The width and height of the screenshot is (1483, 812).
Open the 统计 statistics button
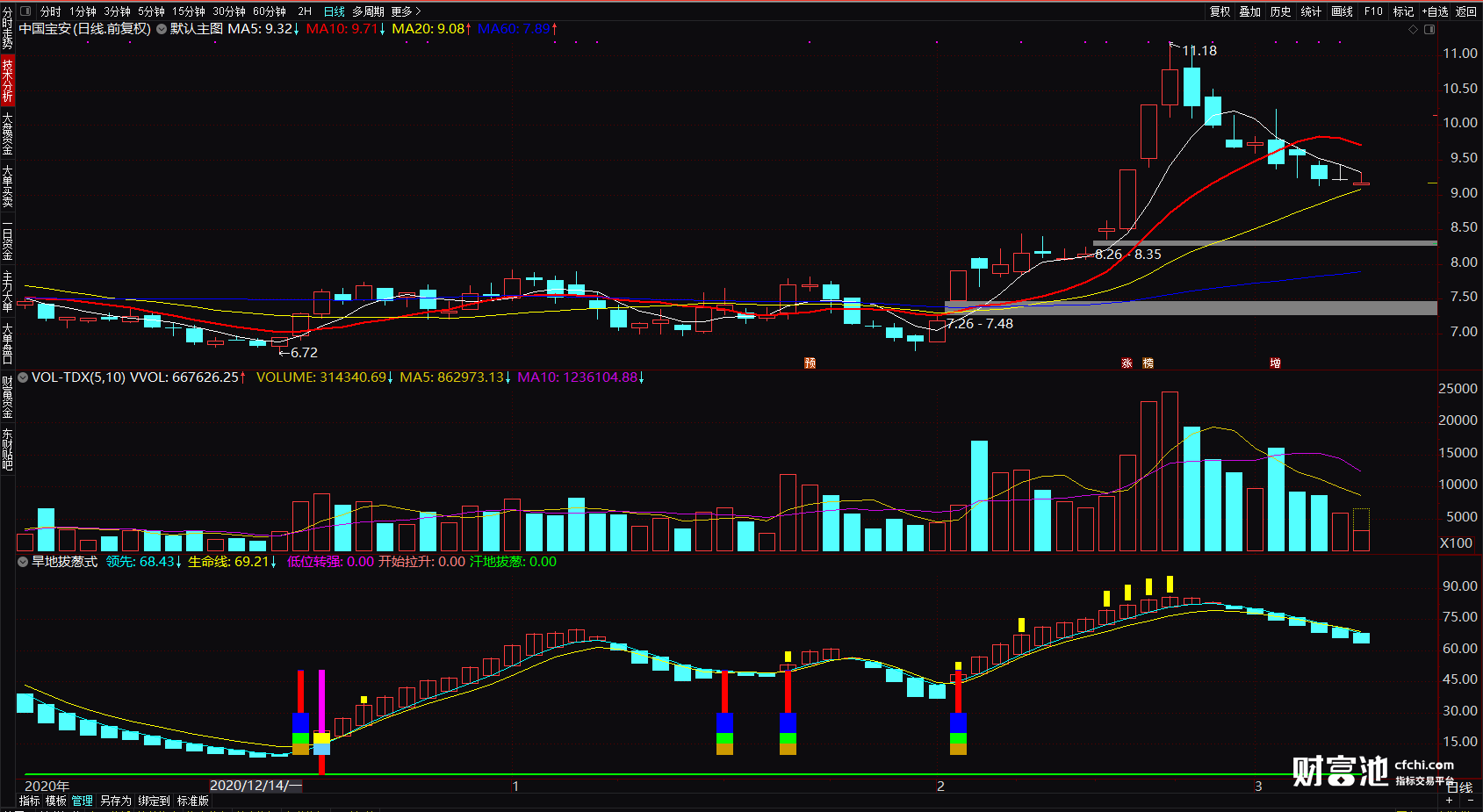pos(1311,11)
